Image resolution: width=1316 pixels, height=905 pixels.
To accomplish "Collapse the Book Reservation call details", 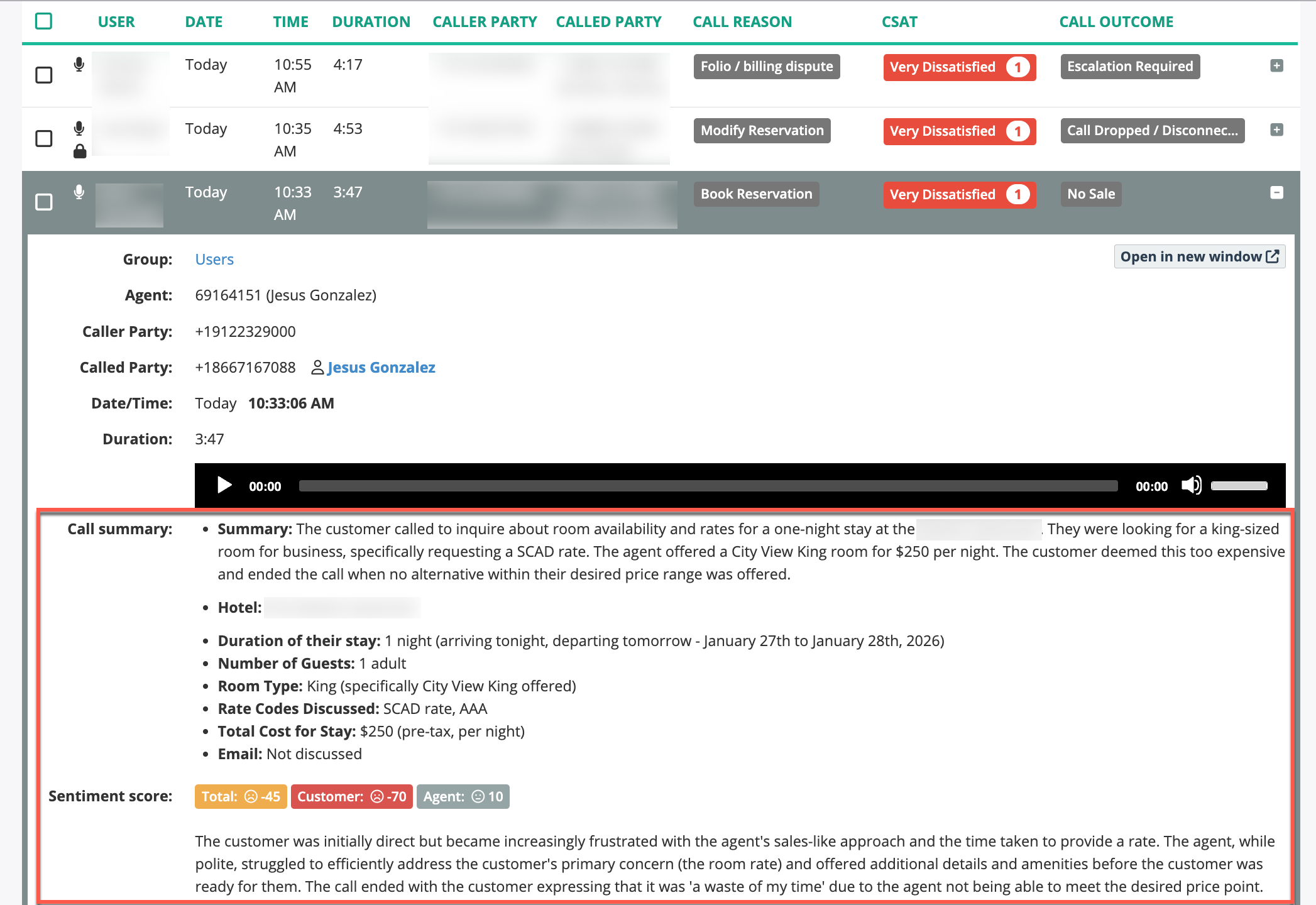I will click(x=1276, y=193).
